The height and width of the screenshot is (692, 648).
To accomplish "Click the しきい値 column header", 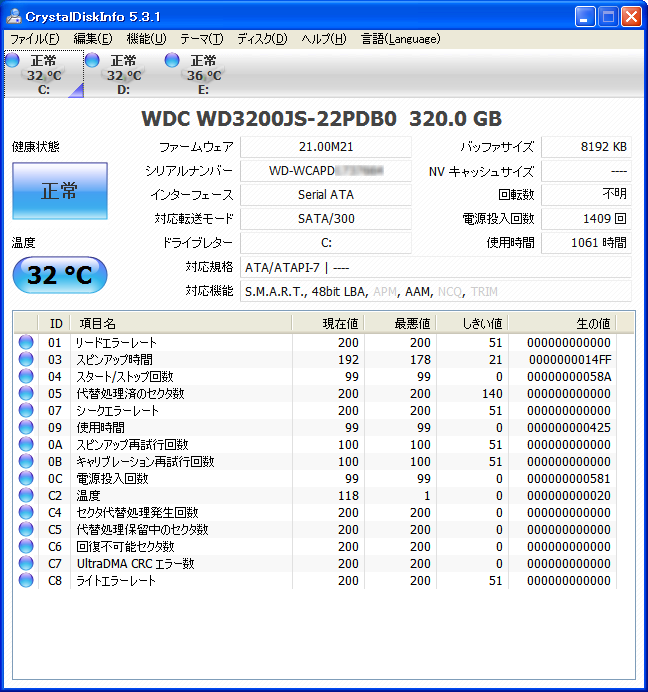I will 472,323.
